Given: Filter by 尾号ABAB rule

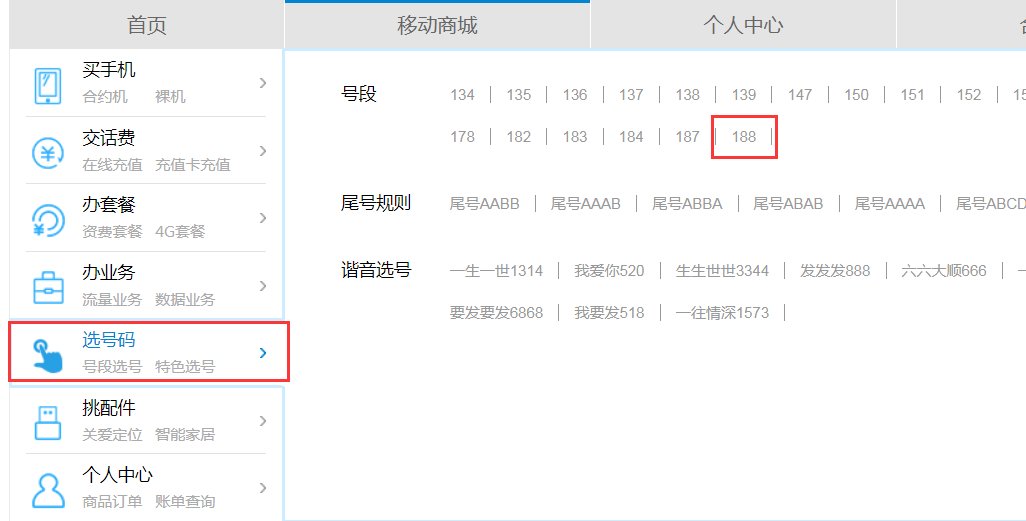Looking at the screenshot, I should pos(788,204).
